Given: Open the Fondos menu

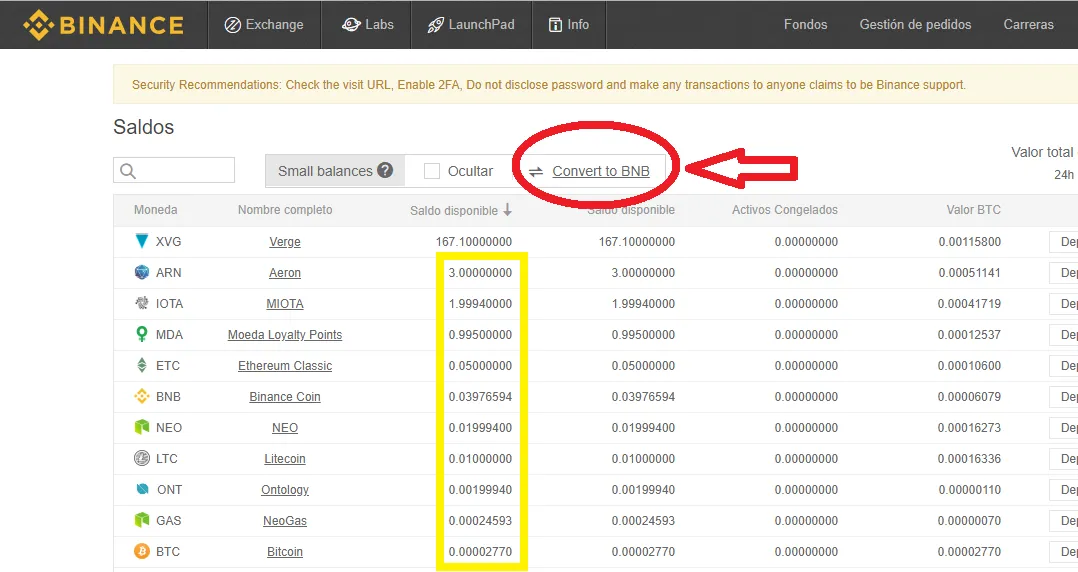Looking at the screenshot, I should pos(805,25).
